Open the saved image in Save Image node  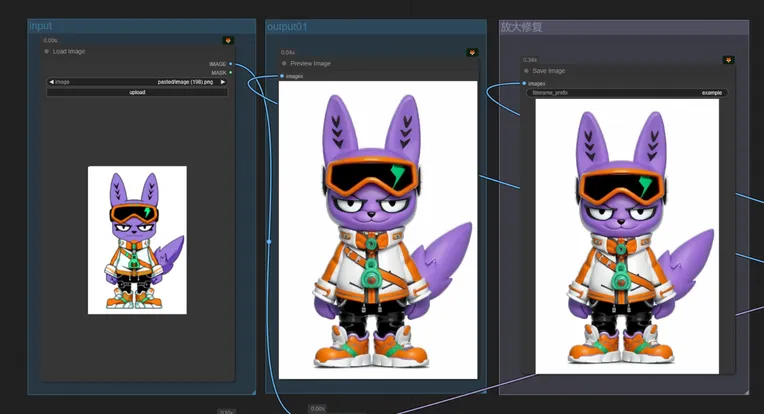point(627,237)
